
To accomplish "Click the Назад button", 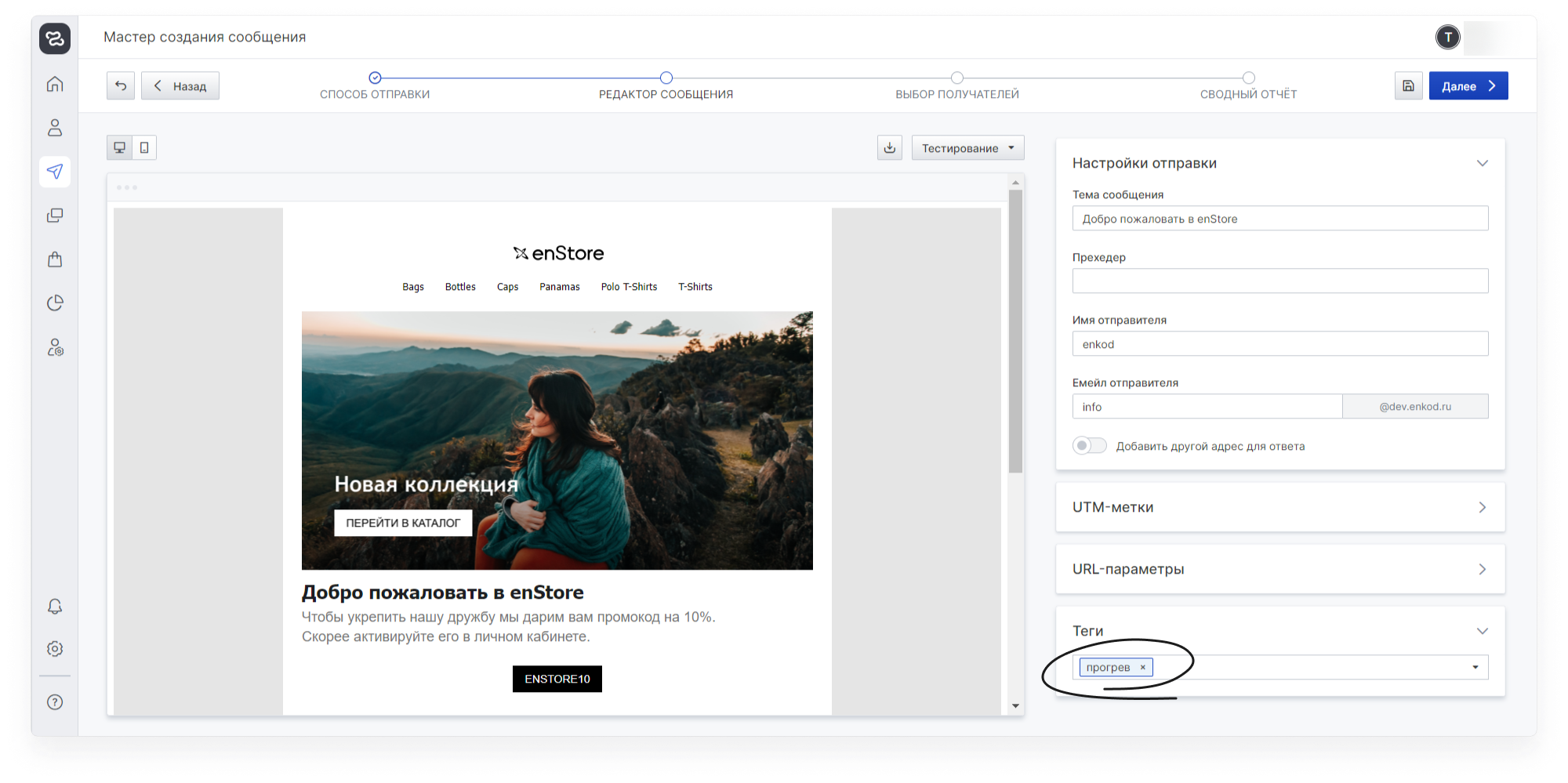I will 180,85.
